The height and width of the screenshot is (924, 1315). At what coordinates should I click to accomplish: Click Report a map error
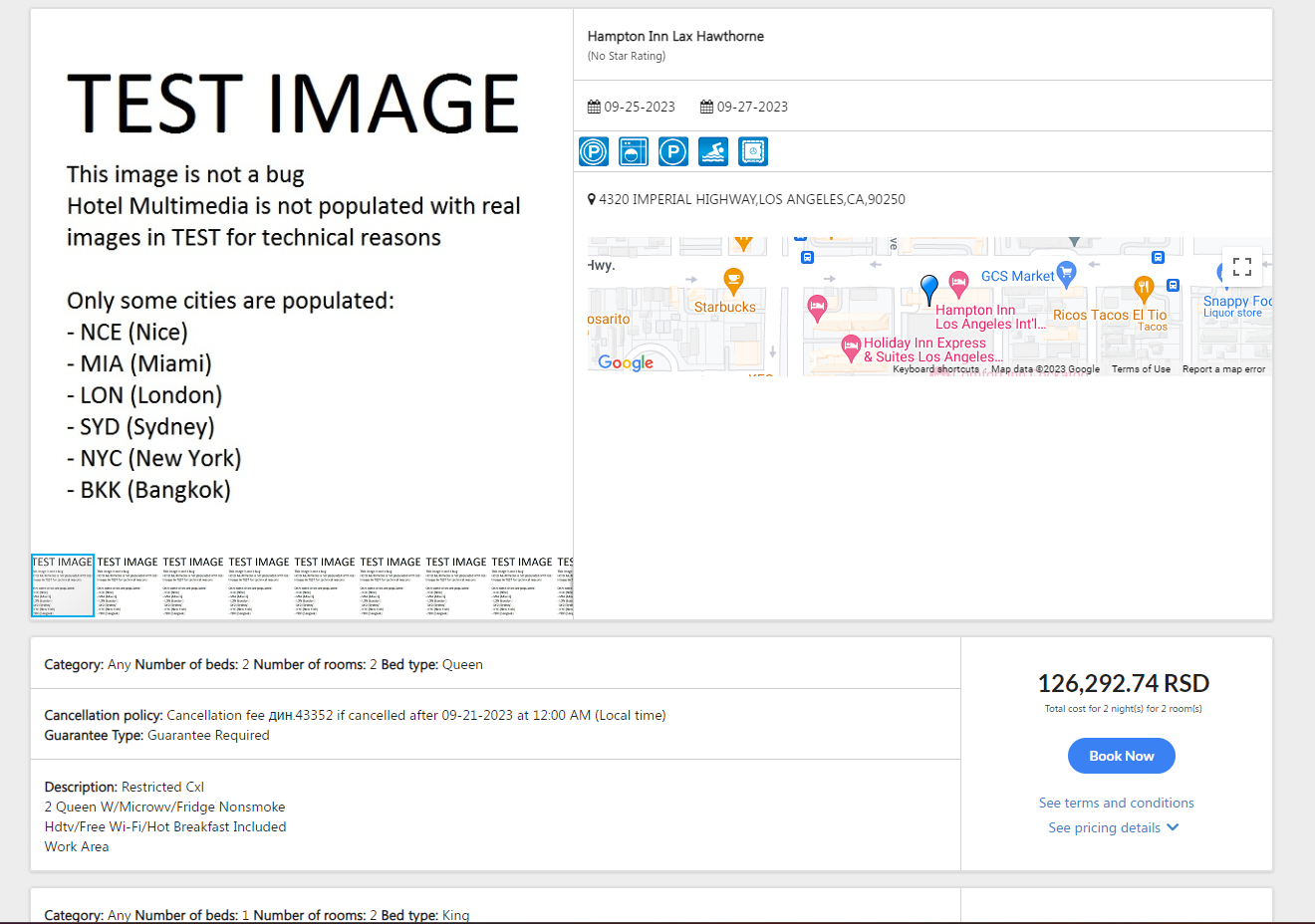pos(1223,369)
